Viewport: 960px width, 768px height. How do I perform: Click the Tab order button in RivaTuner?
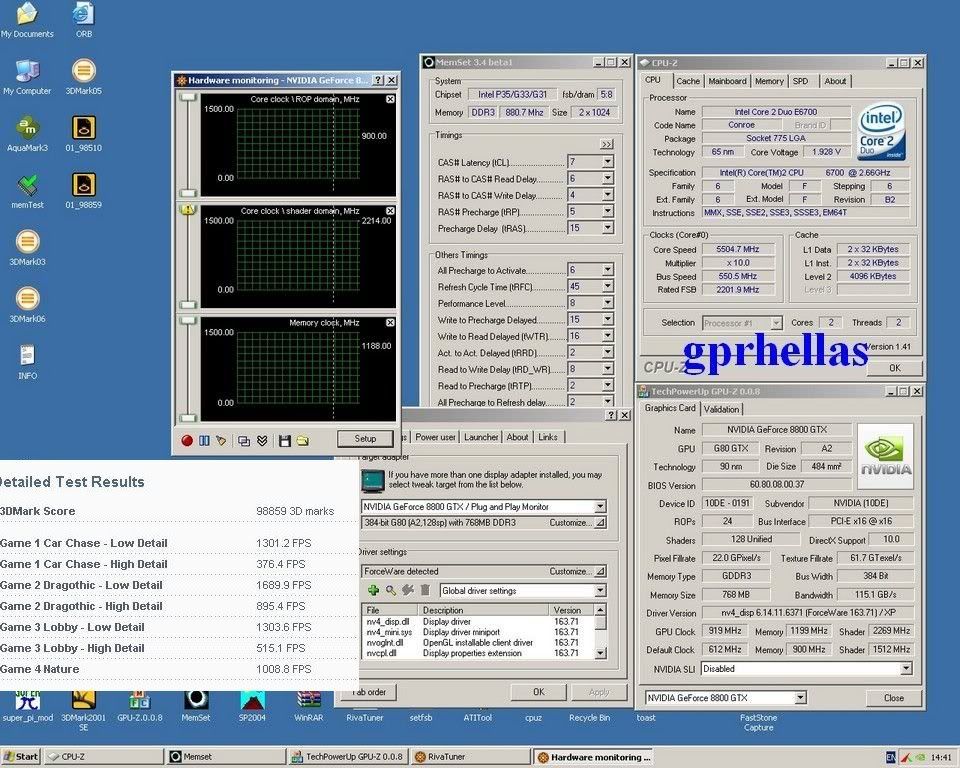click(370, 692)
